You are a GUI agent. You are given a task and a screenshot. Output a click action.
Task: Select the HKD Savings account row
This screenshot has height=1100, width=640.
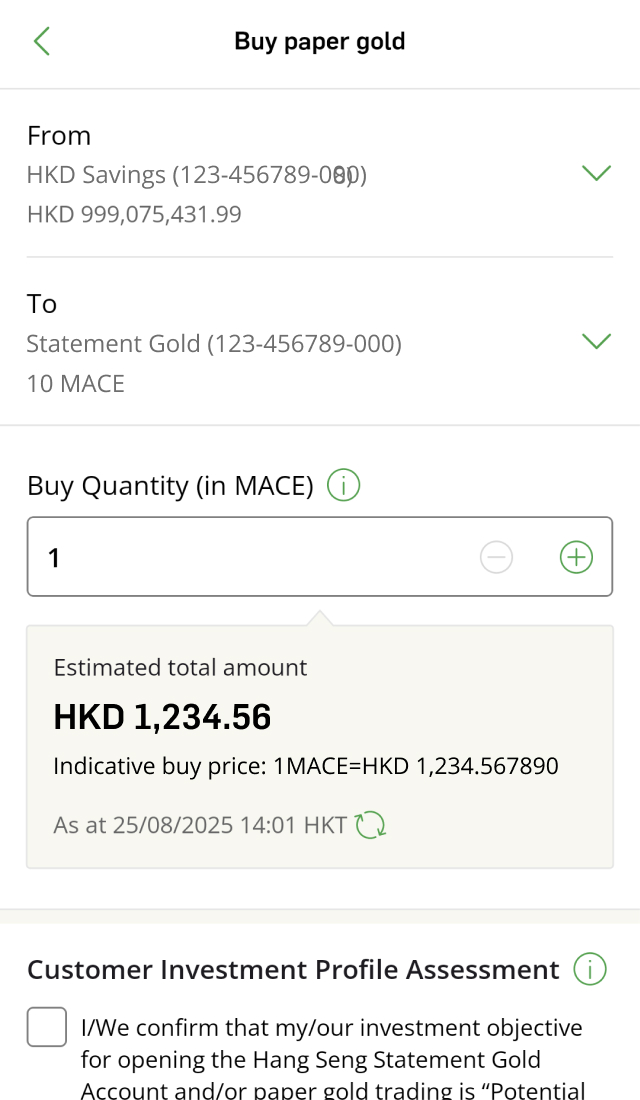[x=197, y=176]
